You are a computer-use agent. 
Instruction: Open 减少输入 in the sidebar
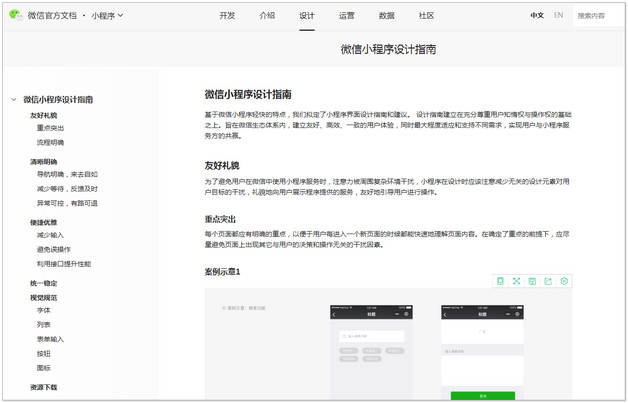(50, 235)
